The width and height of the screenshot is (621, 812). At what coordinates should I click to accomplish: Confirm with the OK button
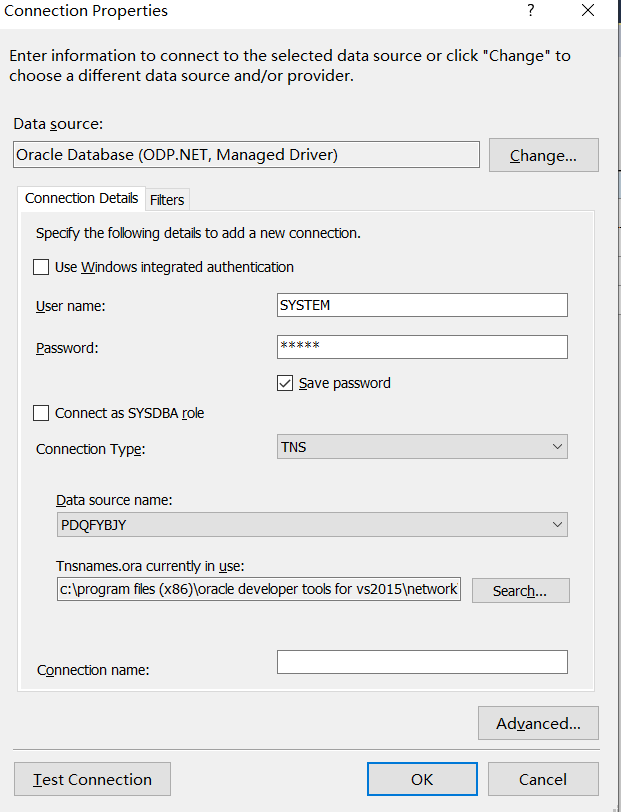point(421,779)
